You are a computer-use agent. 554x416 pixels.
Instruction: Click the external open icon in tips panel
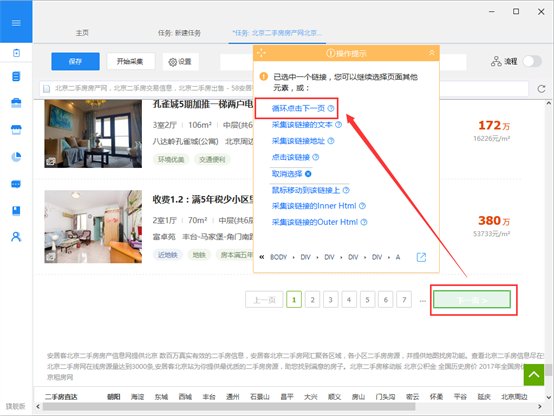pos(421,257)
